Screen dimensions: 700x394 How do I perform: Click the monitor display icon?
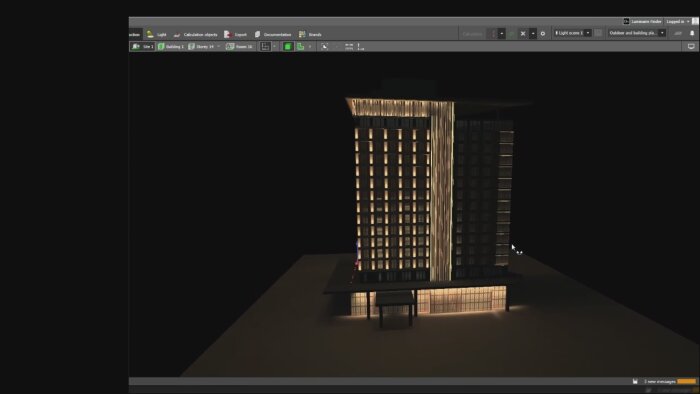[x=691, y=46]
